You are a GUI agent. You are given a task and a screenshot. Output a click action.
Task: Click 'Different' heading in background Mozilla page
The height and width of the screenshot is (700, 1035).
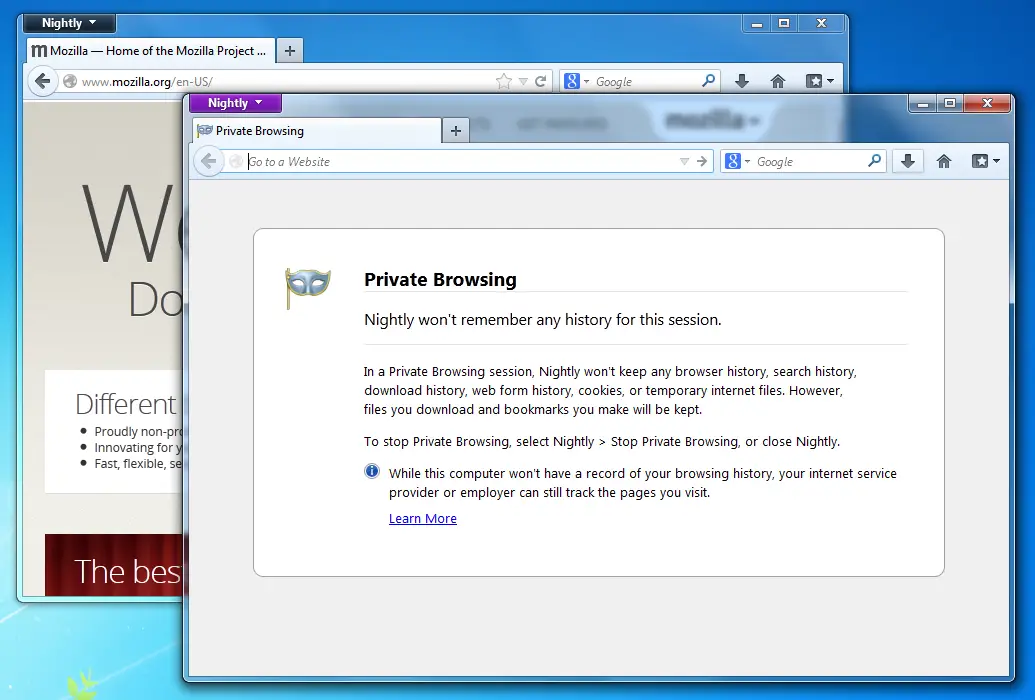(125, 404)
